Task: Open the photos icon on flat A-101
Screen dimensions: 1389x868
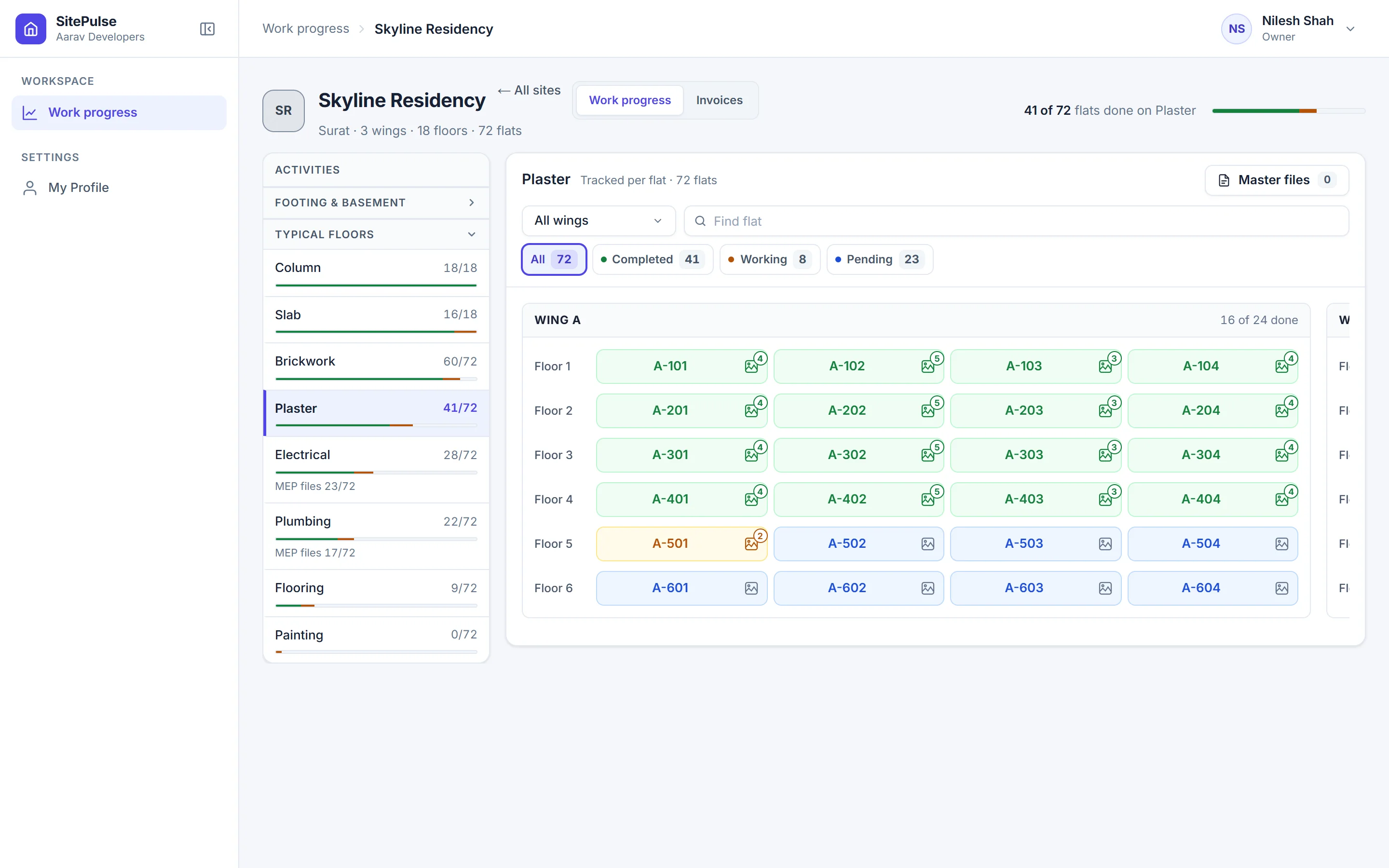Action: click(x=751, y=366)
